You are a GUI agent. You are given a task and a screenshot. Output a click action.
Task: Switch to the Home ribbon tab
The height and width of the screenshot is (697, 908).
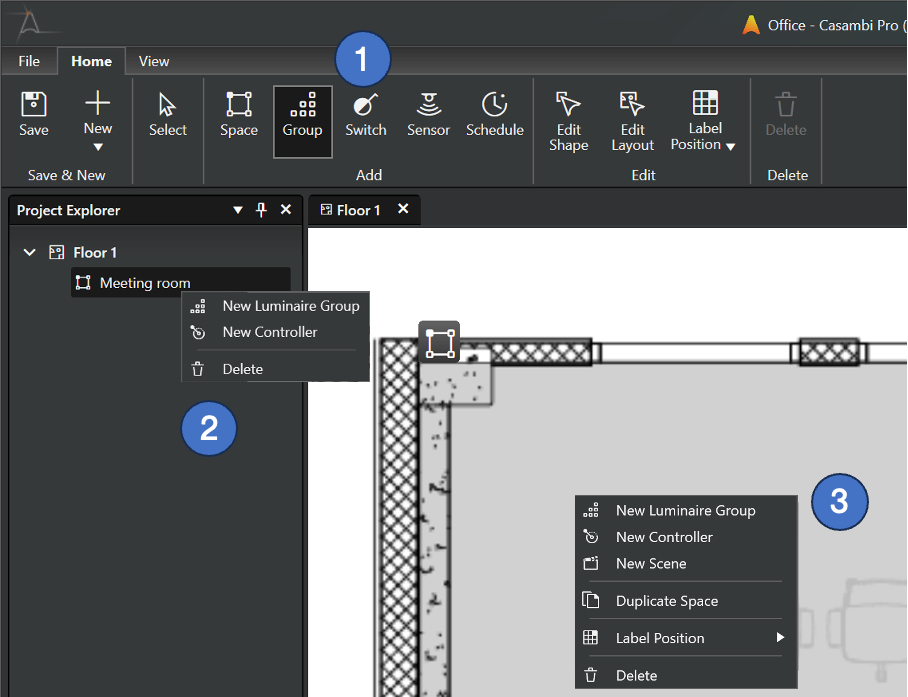coord(91,61)
